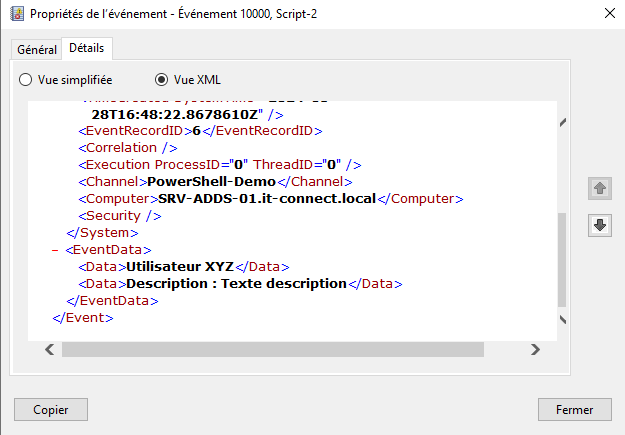Select the Vue XML radio button

pos(161,79)
